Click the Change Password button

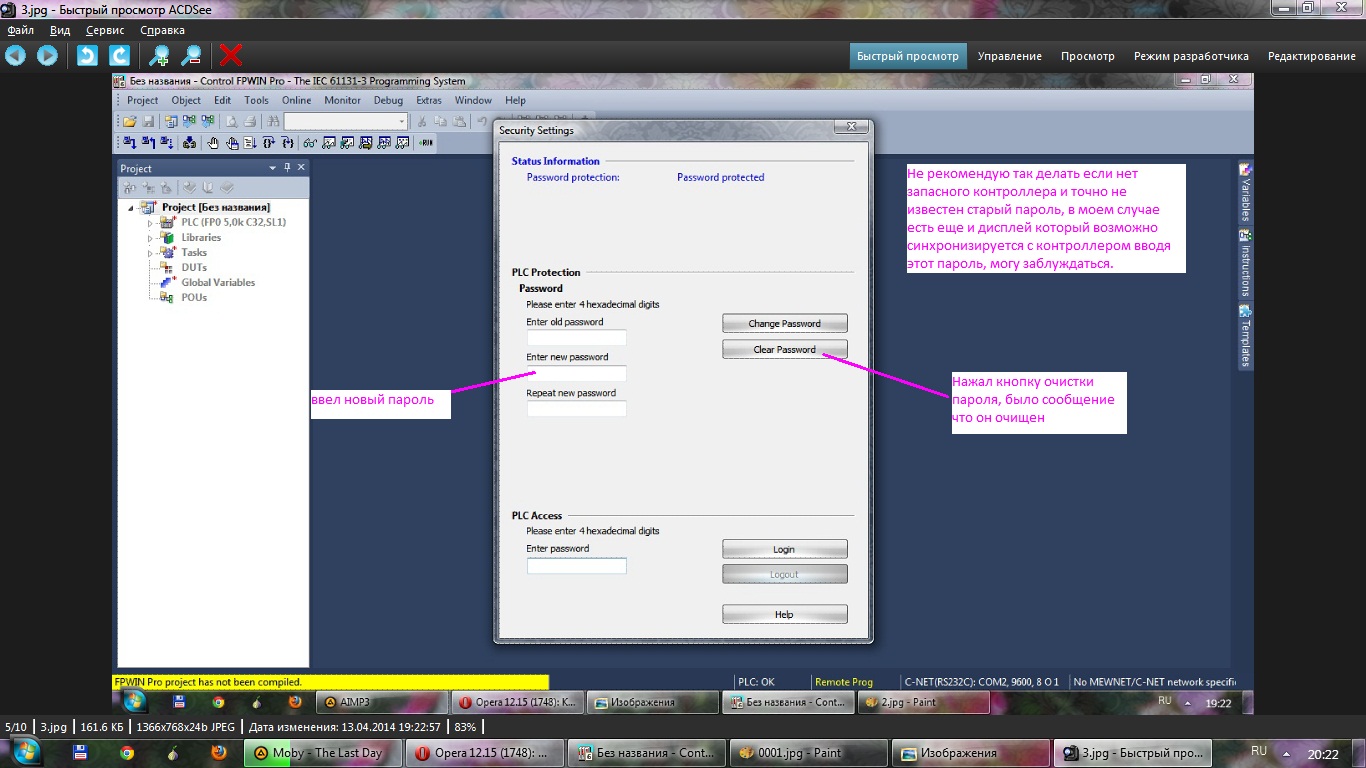click(x=785, y=324)
